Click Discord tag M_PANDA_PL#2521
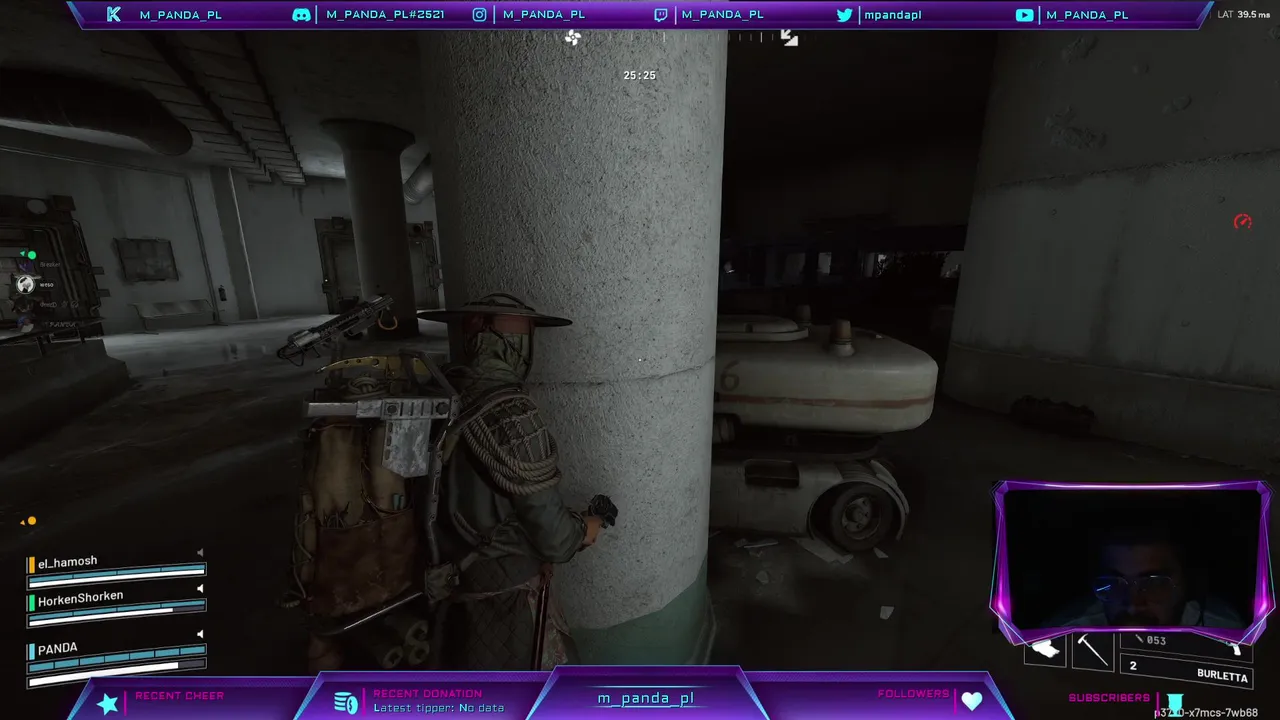The width and height of the screenshot is (1280, 720). pyautogui.click(x=385, y=15)
